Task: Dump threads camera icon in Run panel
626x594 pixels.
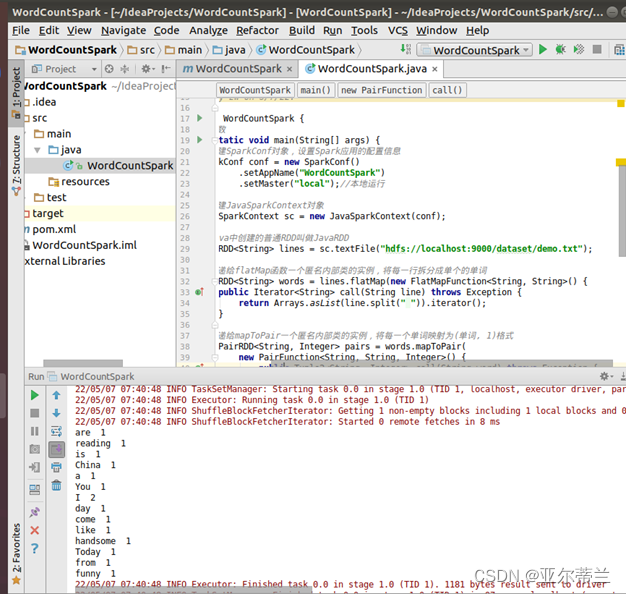Action: tap(35, 449)
